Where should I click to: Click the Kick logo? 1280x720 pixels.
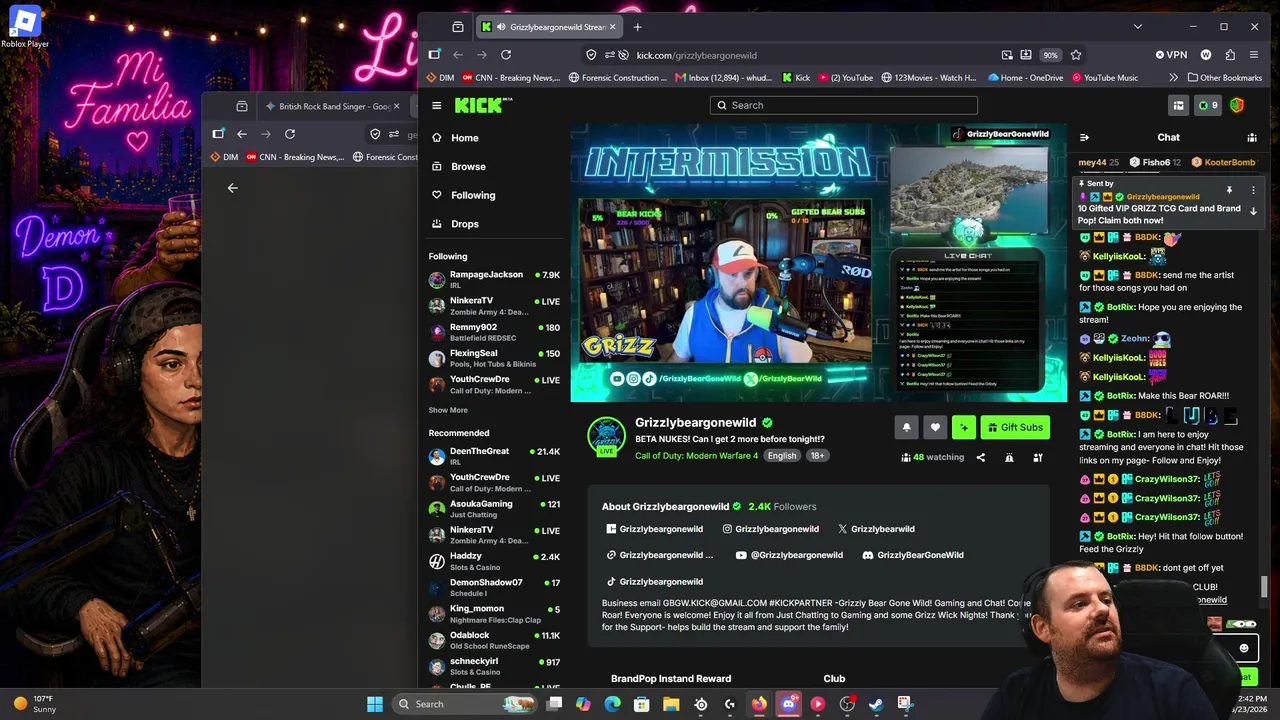483,105
